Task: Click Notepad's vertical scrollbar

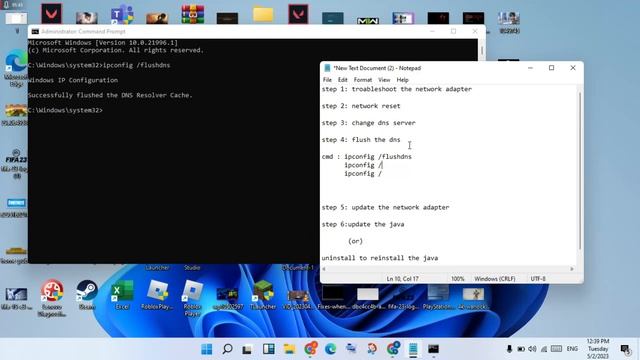Action: point(580,171)
